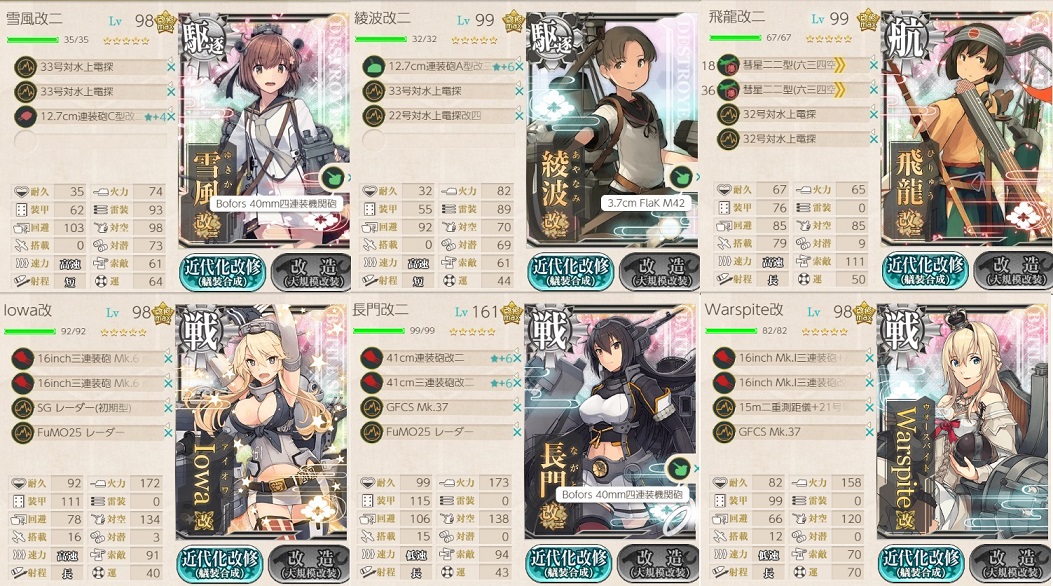Click 雪風改二's 近代化改修 button
The image size is (1053, 586).
tap(222, 272)
